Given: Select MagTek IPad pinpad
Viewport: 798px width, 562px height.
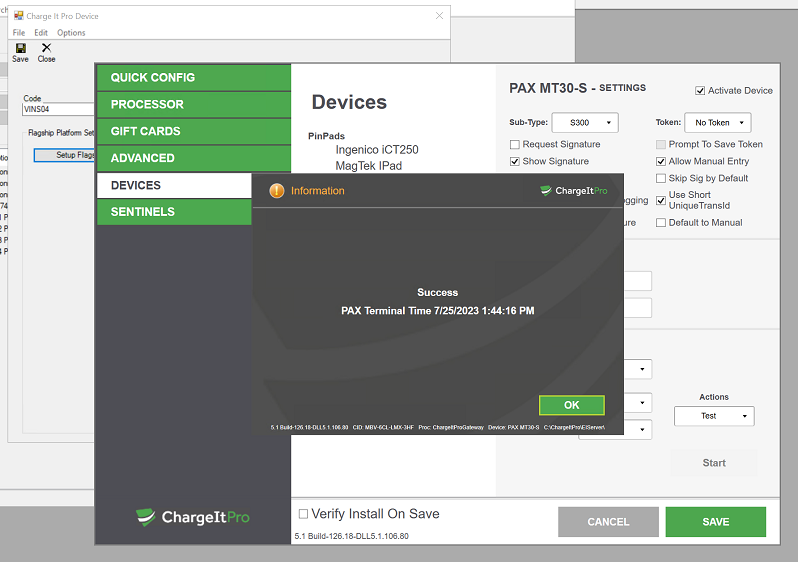Looking at the screenshot, I should 368,166.
